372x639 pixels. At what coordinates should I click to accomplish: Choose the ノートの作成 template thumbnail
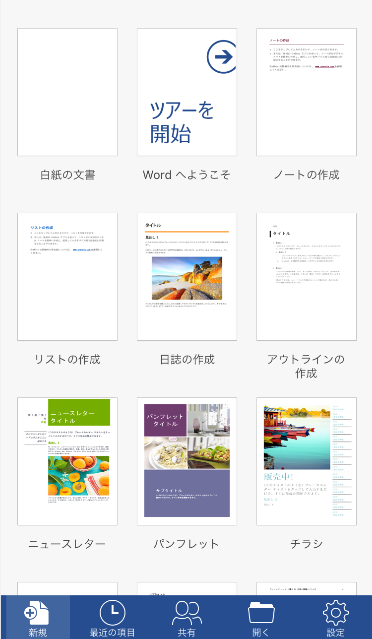point(306,92)
